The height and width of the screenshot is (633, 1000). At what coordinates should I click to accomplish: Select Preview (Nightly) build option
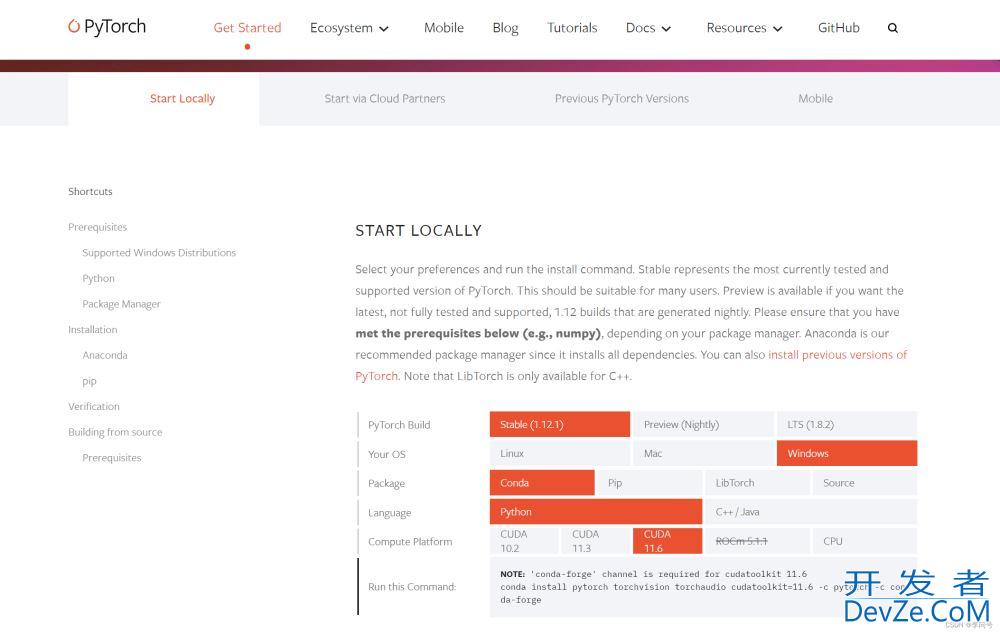coord(703,425)
